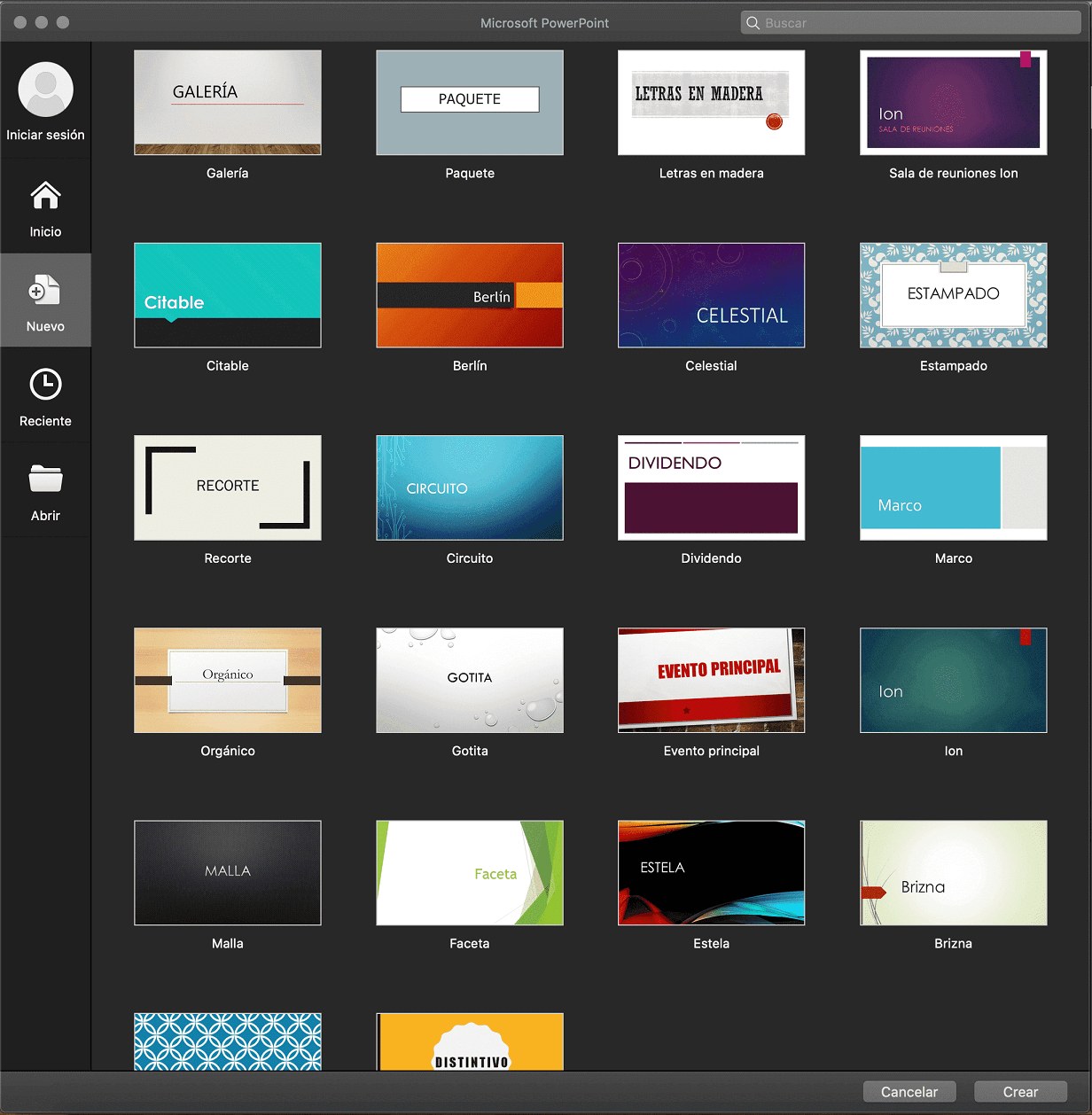Click the Berlín caption text

(x=470, y=365)
